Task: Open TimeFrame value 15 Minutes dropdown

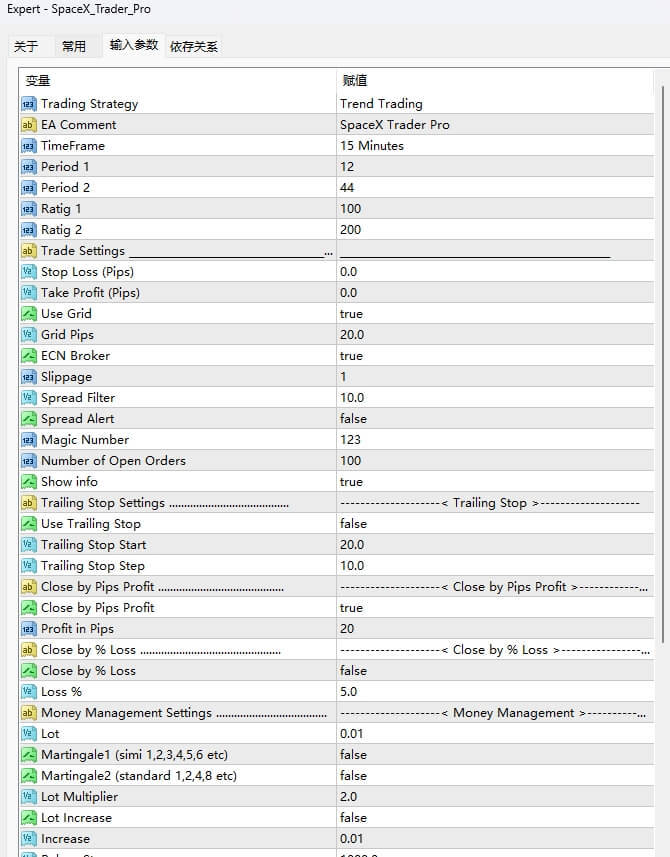Action: click(x=372, y=146)
